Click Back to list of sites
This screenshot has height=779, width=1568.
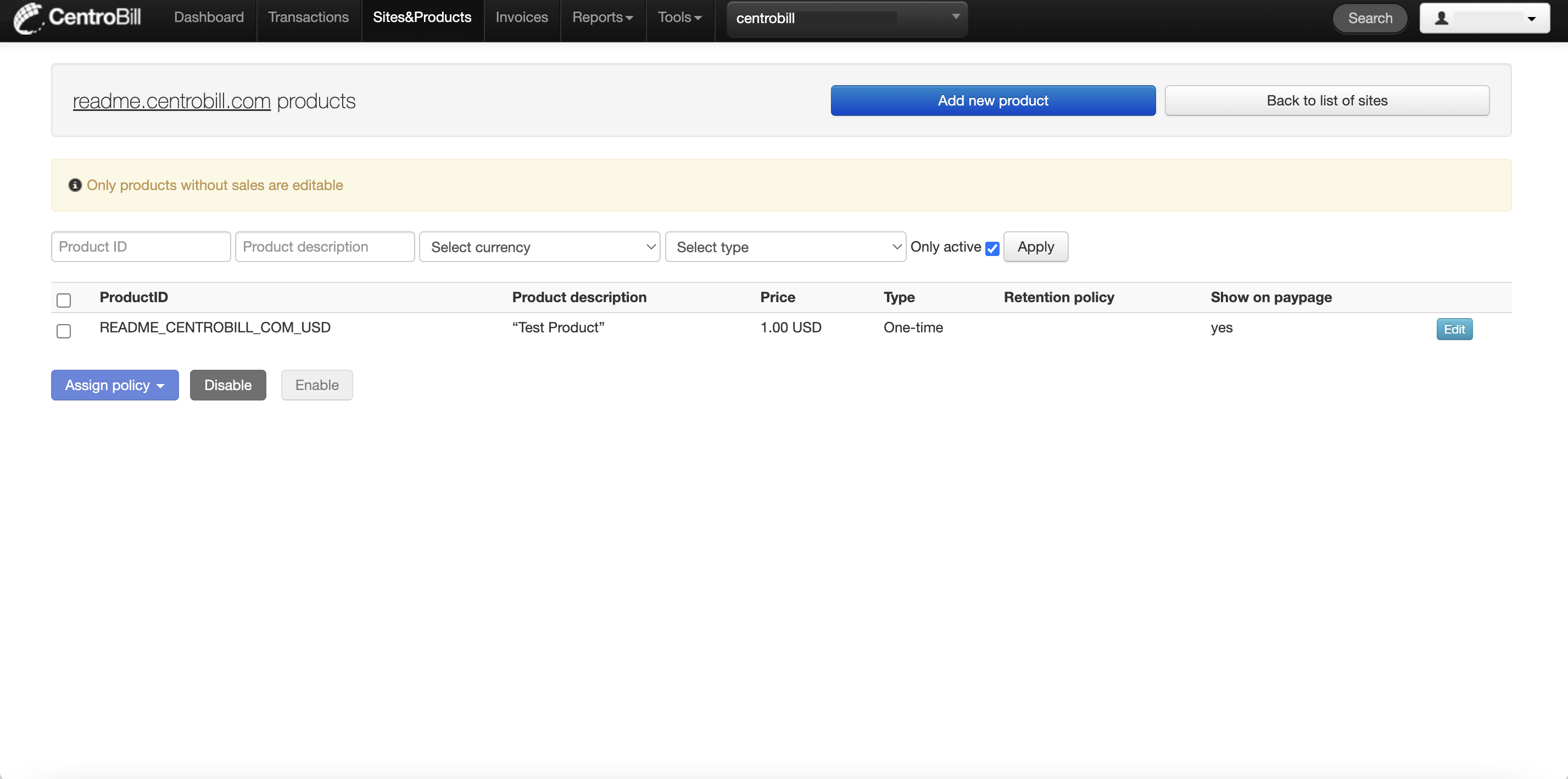click(1327, 101)
